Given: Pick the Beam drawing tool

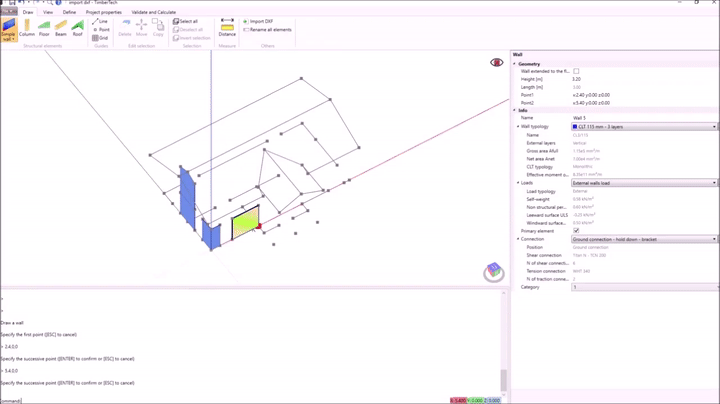Looking at the screenshot, I should (x=61, y=28).
